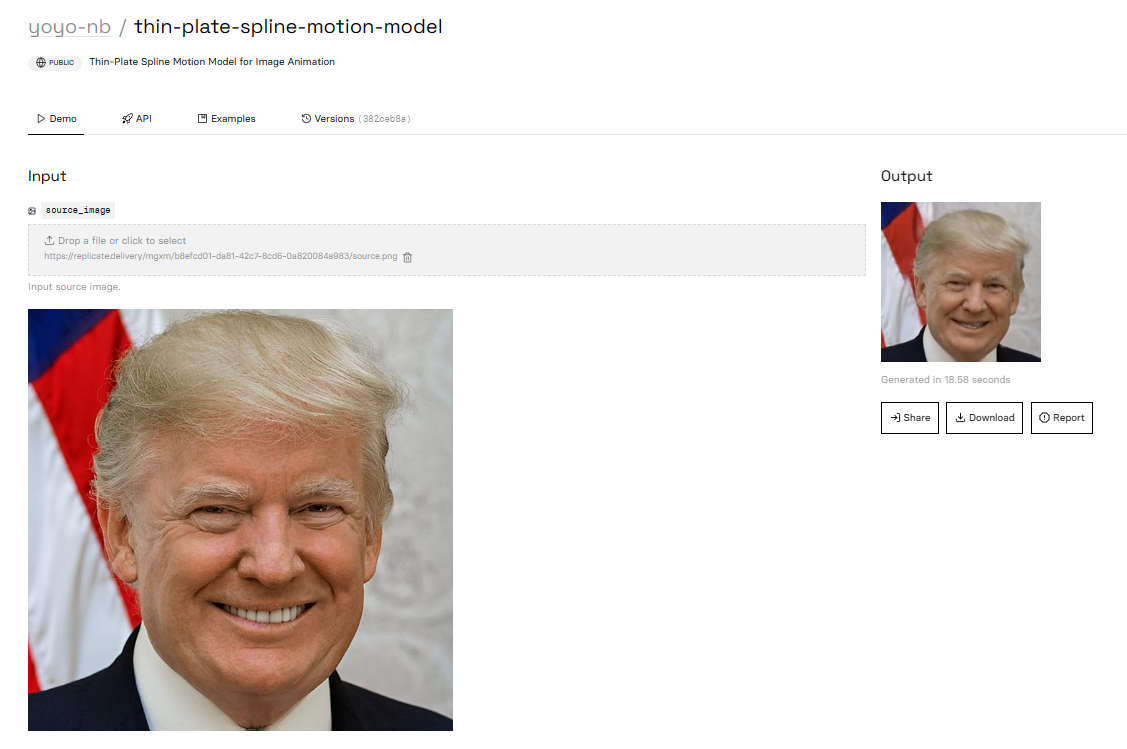Screen dimensions: 1127x749
Task: Select the Demo tab
Action: (x=56, y=119)
